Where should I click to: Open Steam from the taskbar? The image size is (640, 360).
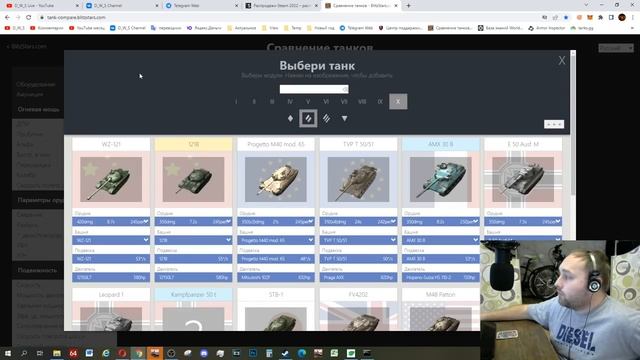(285, 353)
